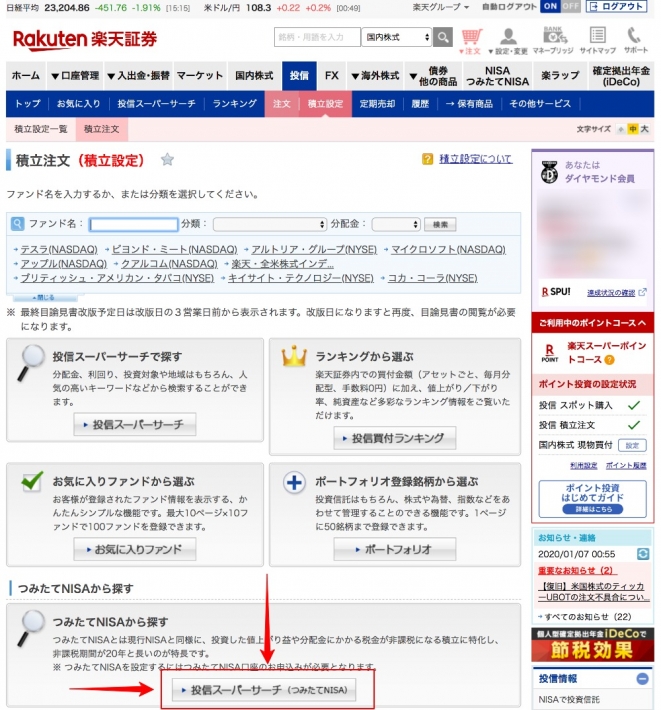
Task: Click すべてのお知らせ (22) link
Action: [587, 617]
